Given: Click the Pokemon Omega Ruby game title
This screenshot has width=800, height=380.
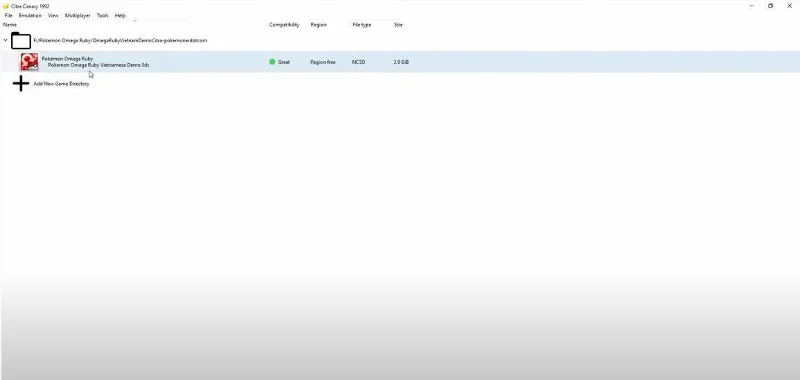Looking at the screenshot, I should (x=67, y=59).
